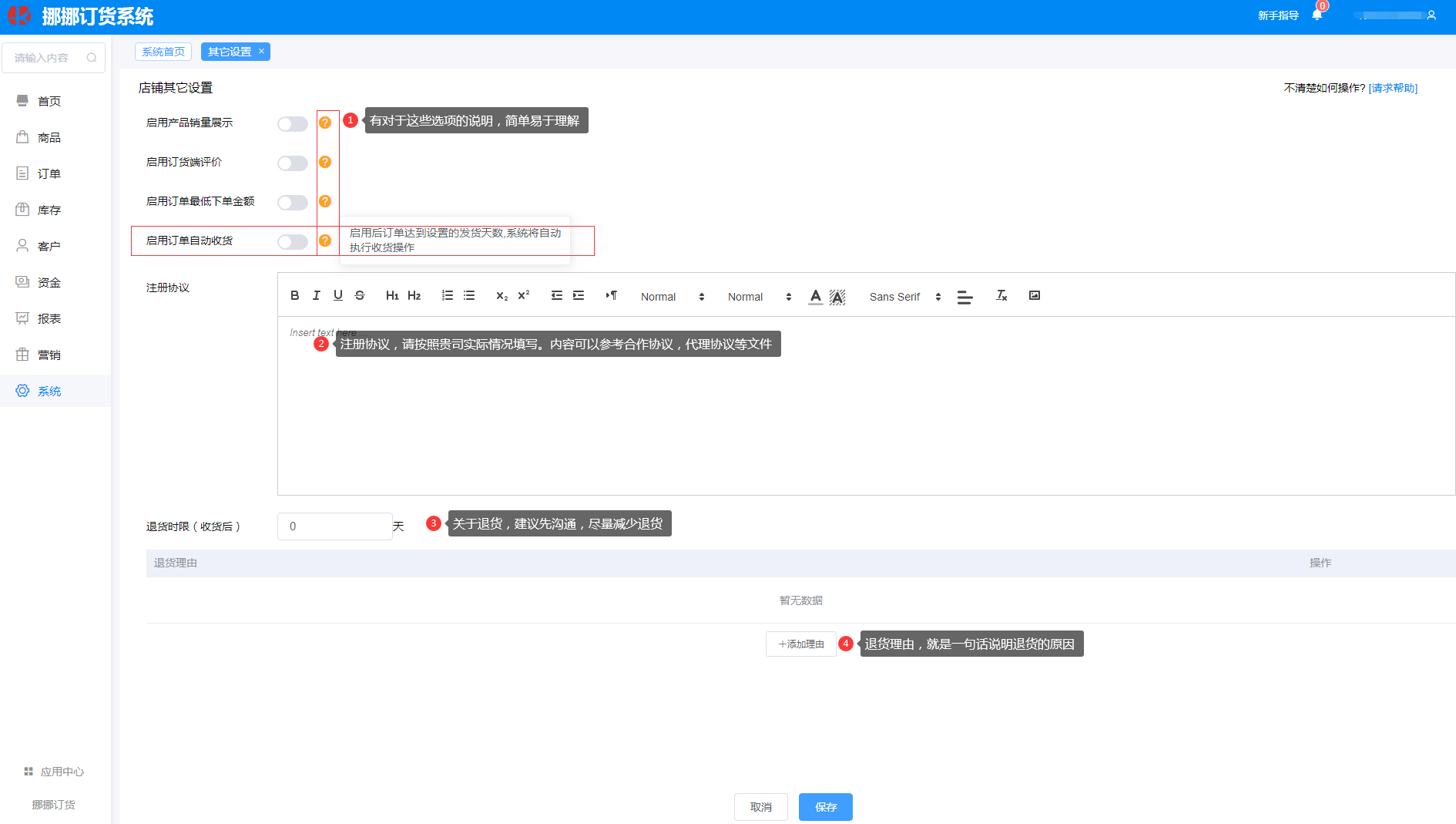This screenshot has width=1456, height=824.
Task: Switch to the 系统首页 tab
Action: [163, 52]
